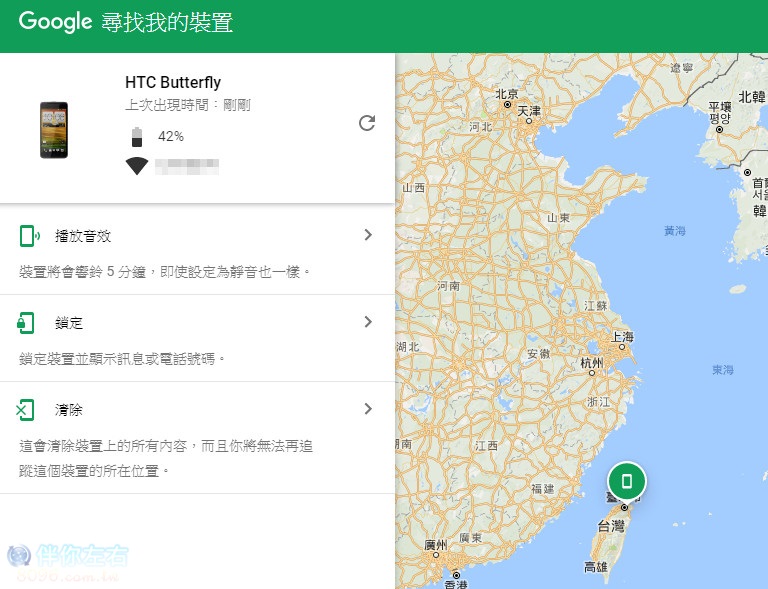This screenshot has height=589, width=768.
Task: Click 安徽 province label on map
Action: click(x=539, y=353)
